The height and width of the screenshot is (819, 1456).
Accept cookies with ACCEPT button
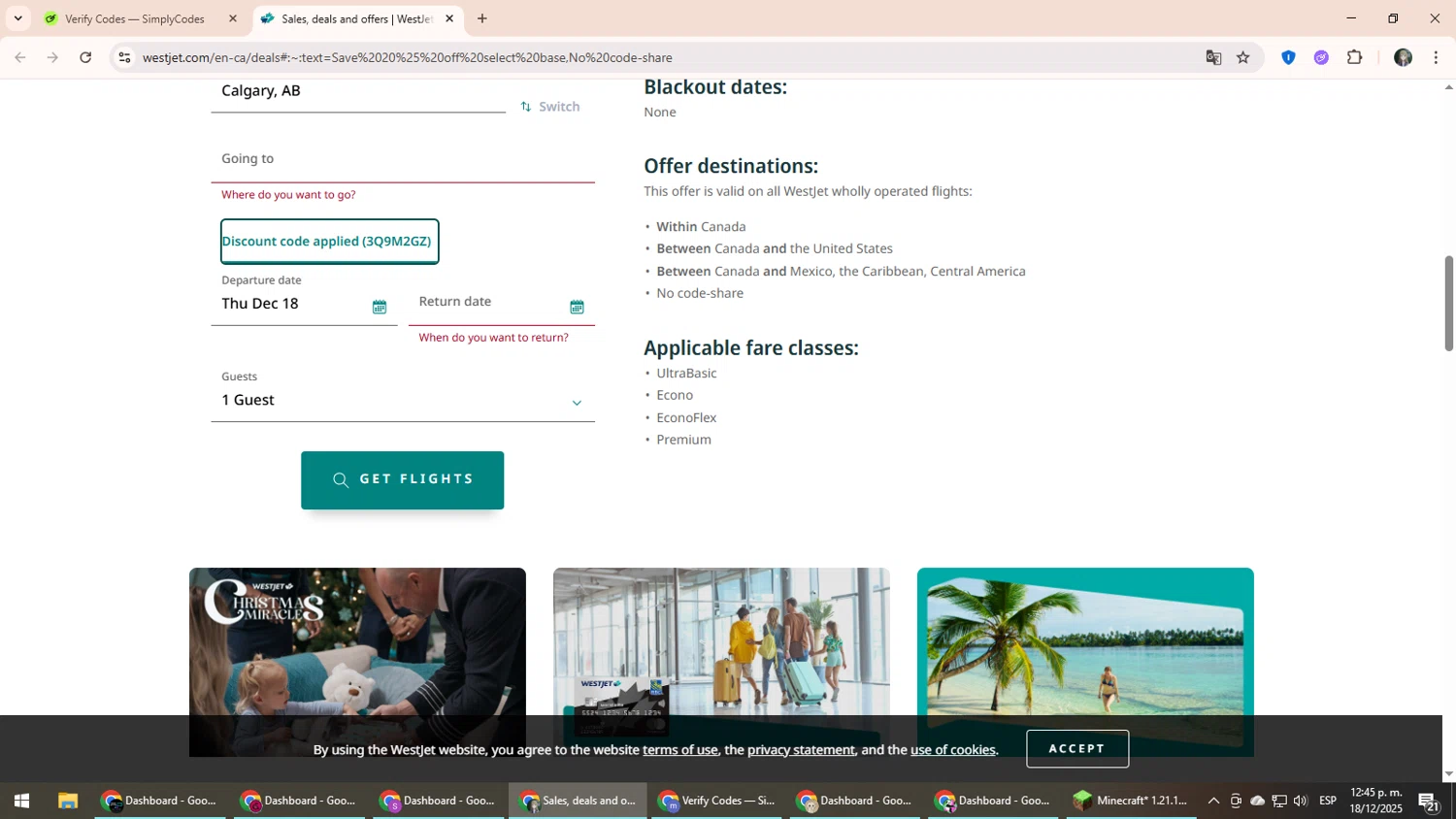[x=1077, y=748]
